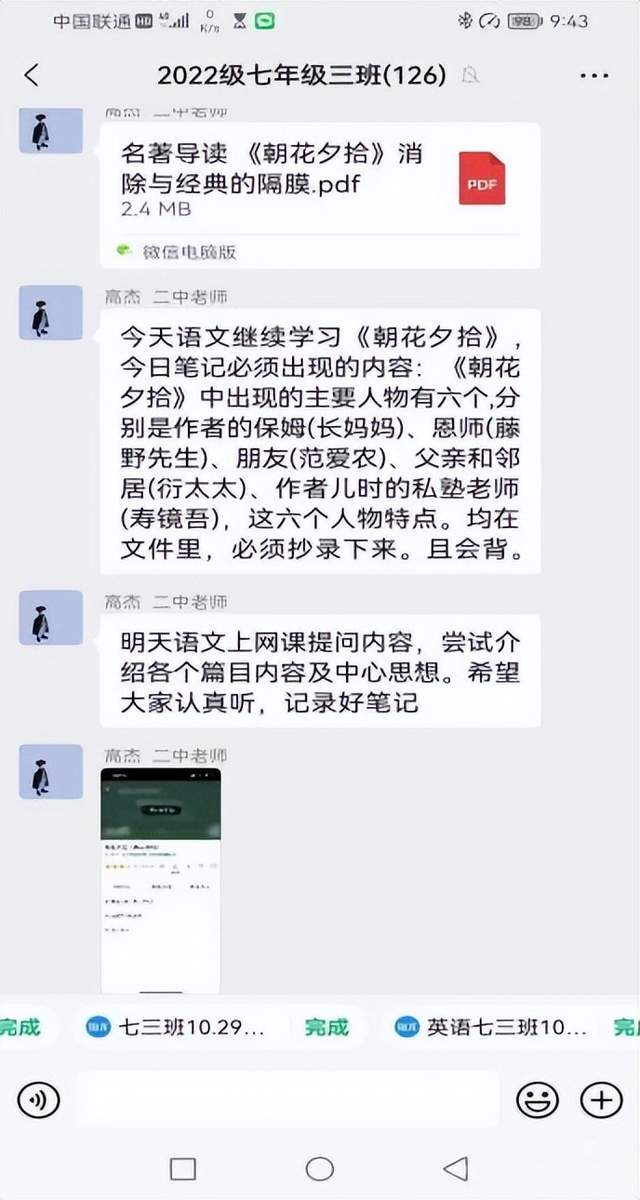Tap the back arrow icon

click(32, 75)
